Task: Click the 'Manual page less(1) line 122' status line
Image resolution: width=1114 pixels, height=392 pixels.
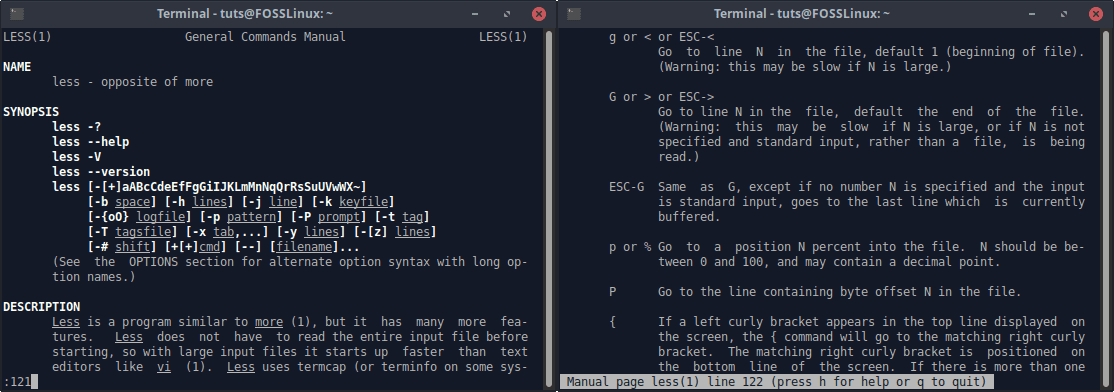Action: pyautogui.click(x=777, y=382)
